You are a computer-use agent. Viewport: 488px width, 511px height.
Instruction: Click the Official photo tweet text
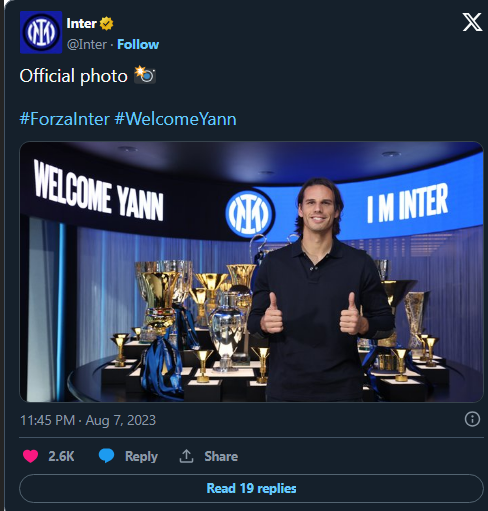pos(74,76)
